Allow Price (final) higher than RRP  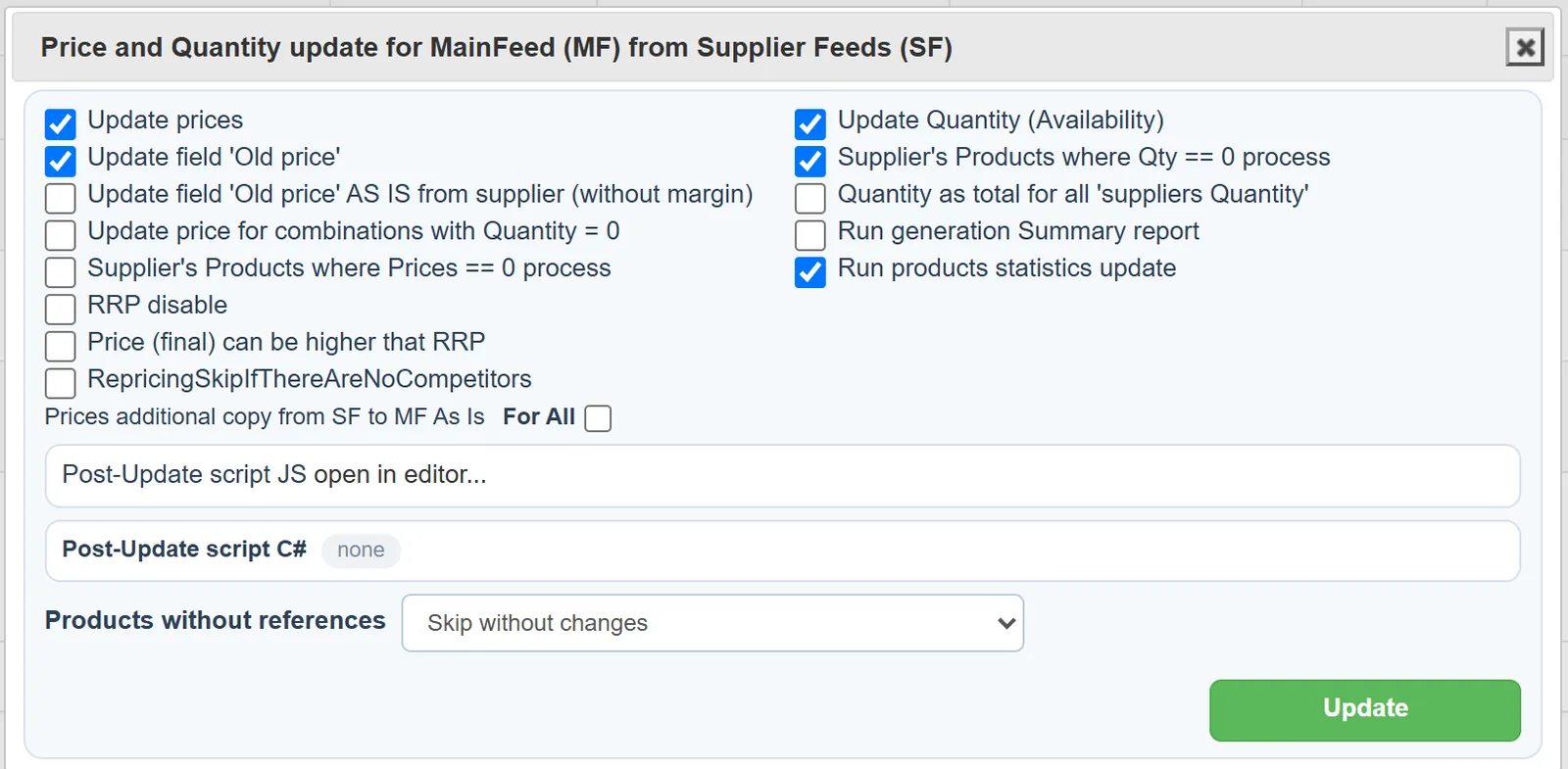(x=61, y=346)
